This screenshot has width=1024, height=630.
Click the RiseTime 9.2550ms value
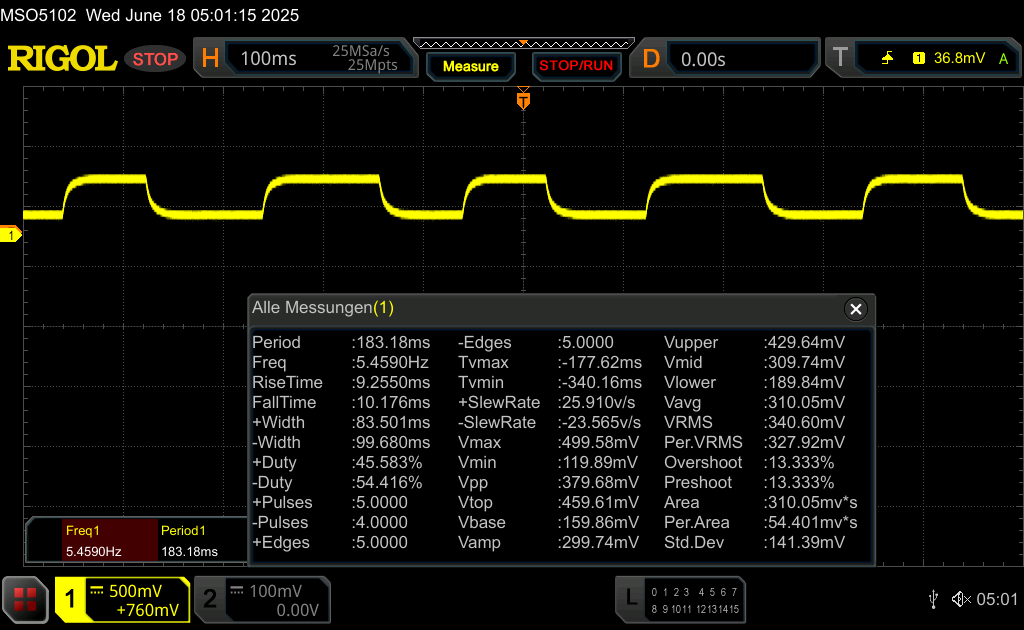click(x=392, y=383)
